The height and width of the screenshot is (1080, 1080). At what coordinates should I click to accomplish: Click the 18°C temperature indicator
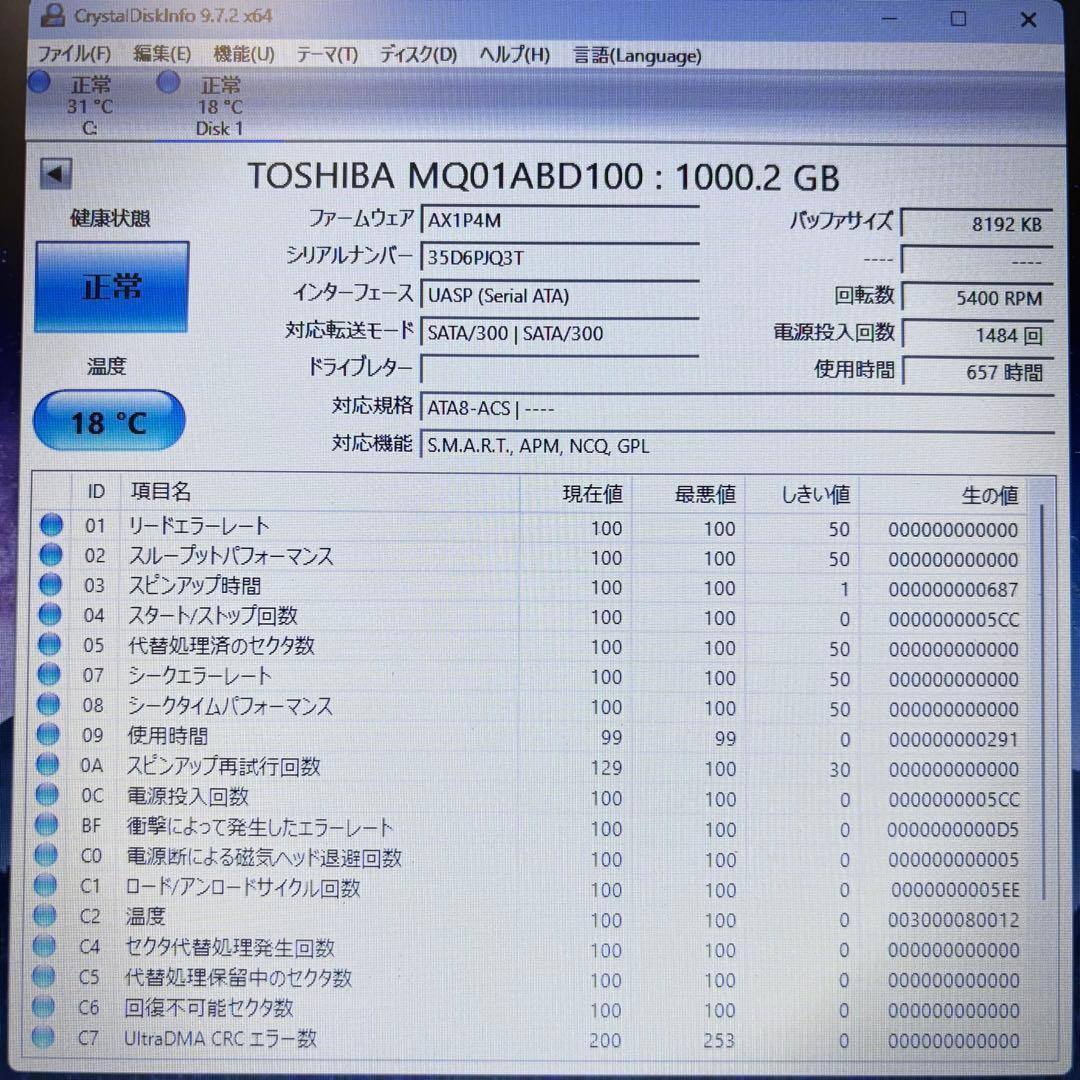pos(108,420)
